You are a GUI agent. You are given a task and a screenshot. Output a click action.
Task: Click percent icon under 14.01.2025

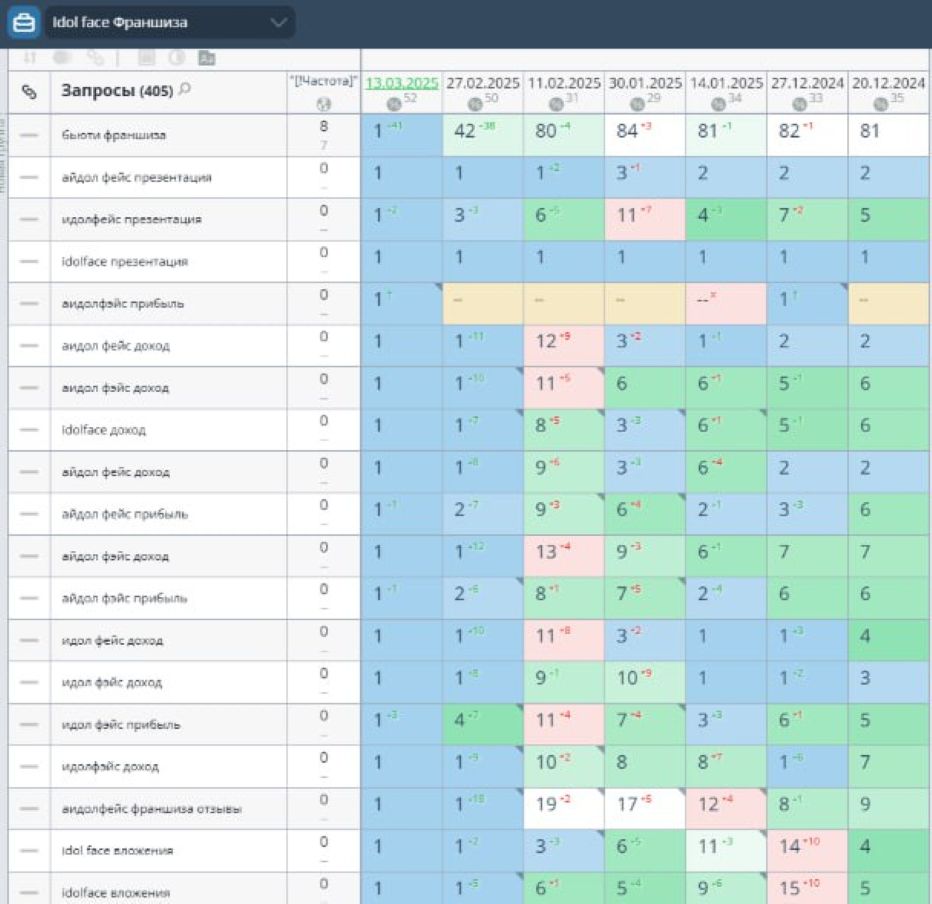click(x=718, y=105)
